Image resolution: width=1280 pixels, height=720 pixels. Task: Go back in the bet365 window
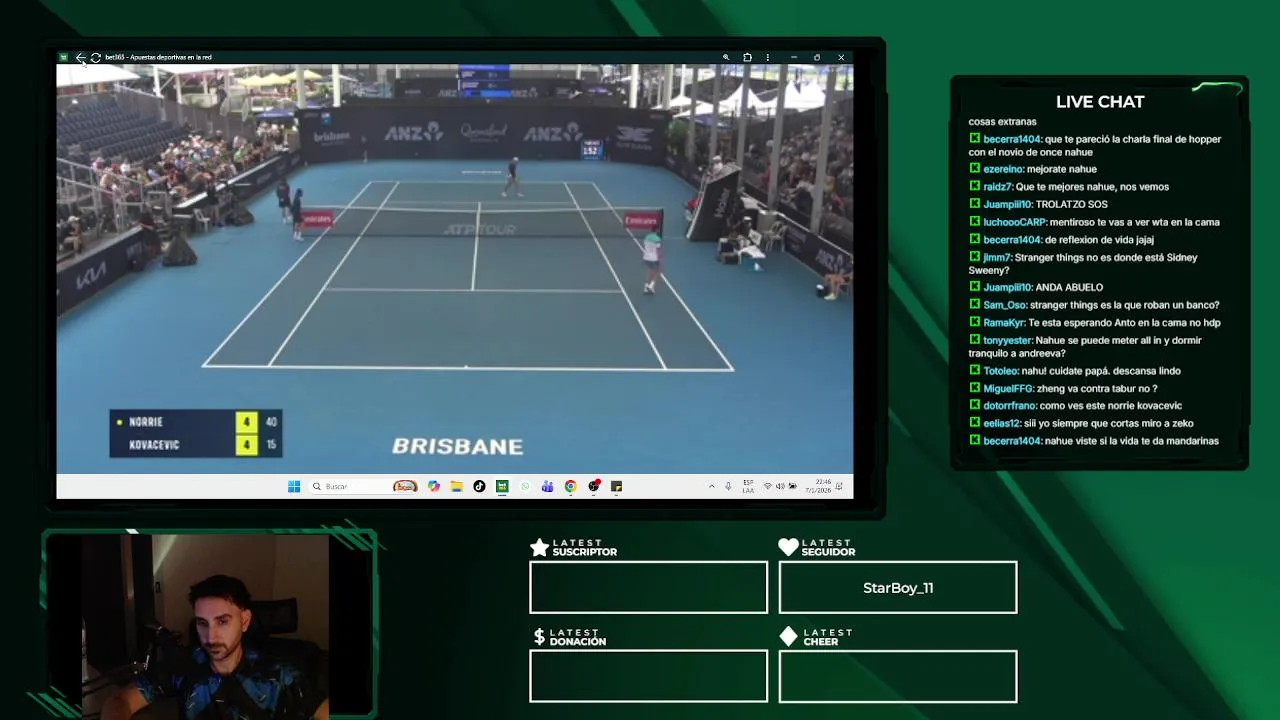80,58
